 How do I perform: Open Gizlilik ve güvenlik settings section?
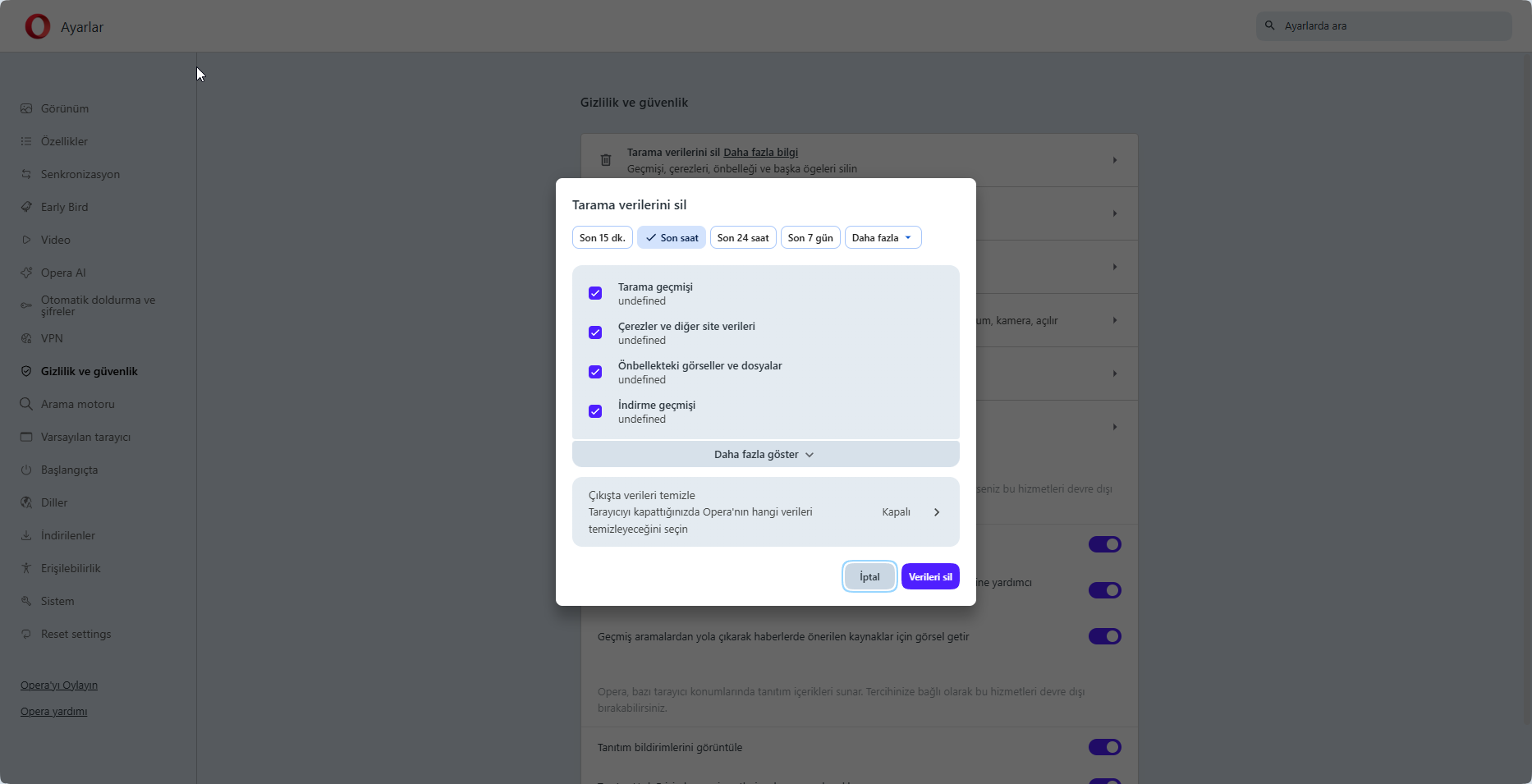[x=89, y=371]
